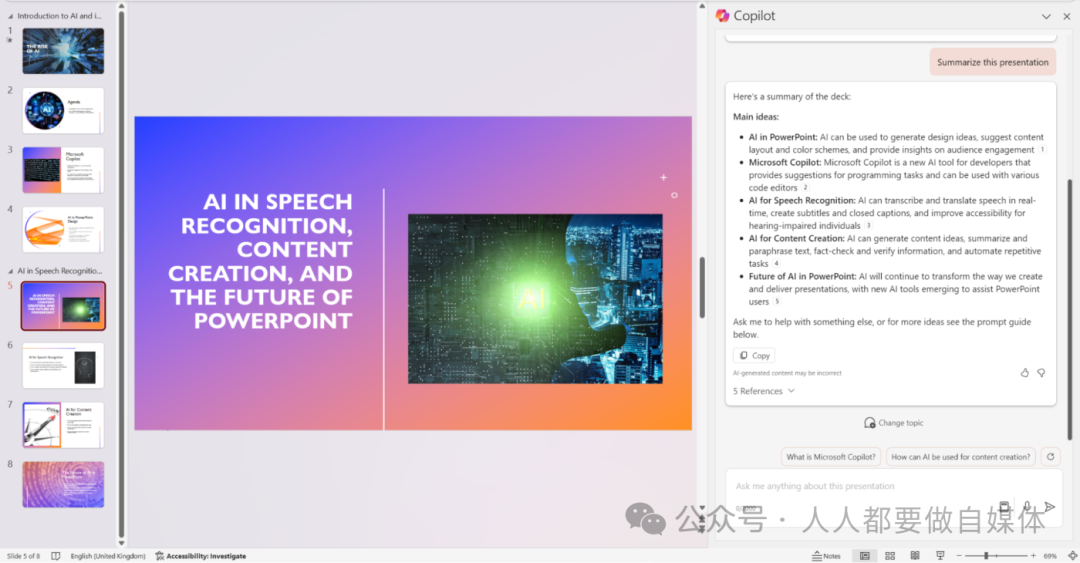
Task: Open Copilot pane options chevron
Action: tap(1046, 16)
